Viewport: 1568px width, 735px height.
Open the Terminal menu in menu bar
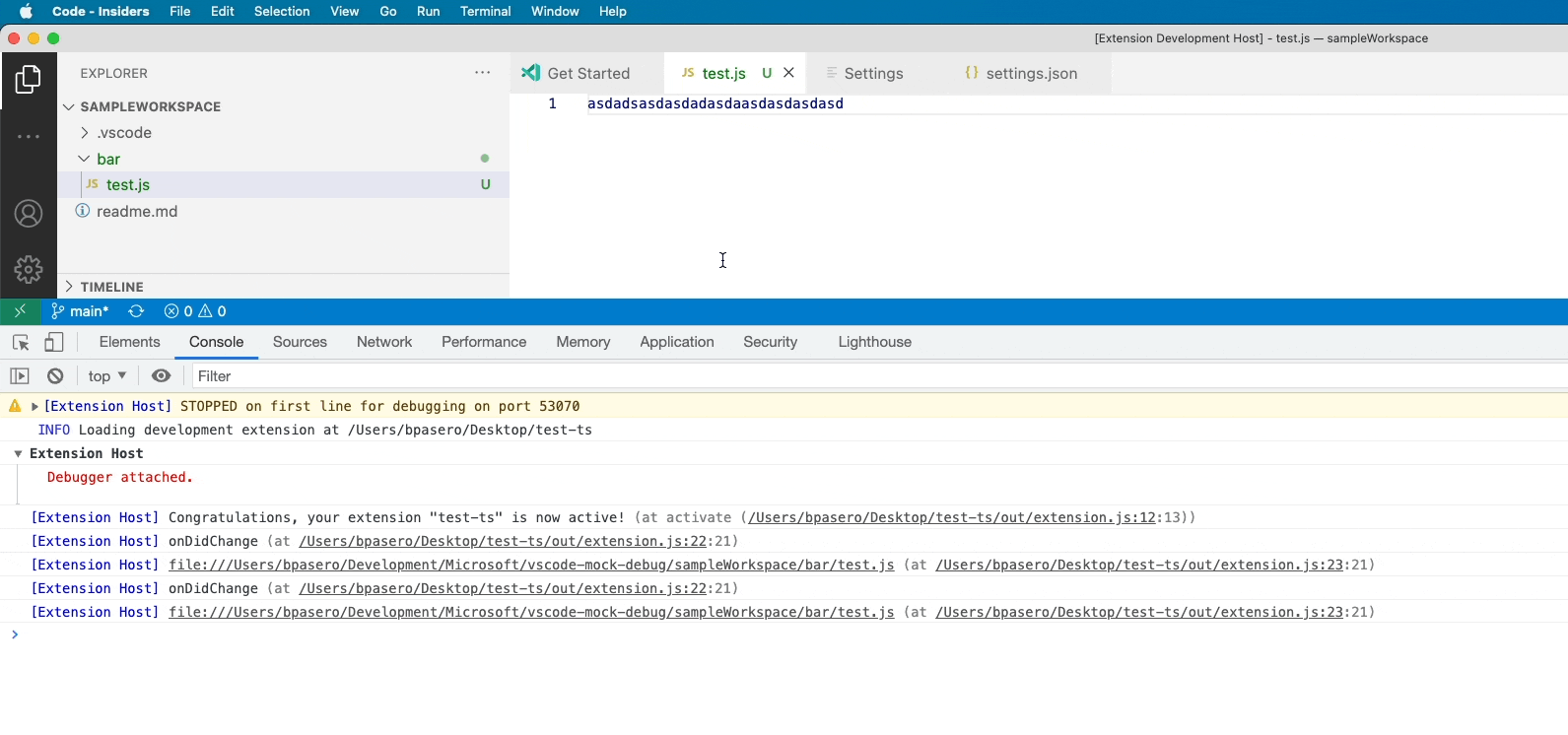tap(485, 12)
